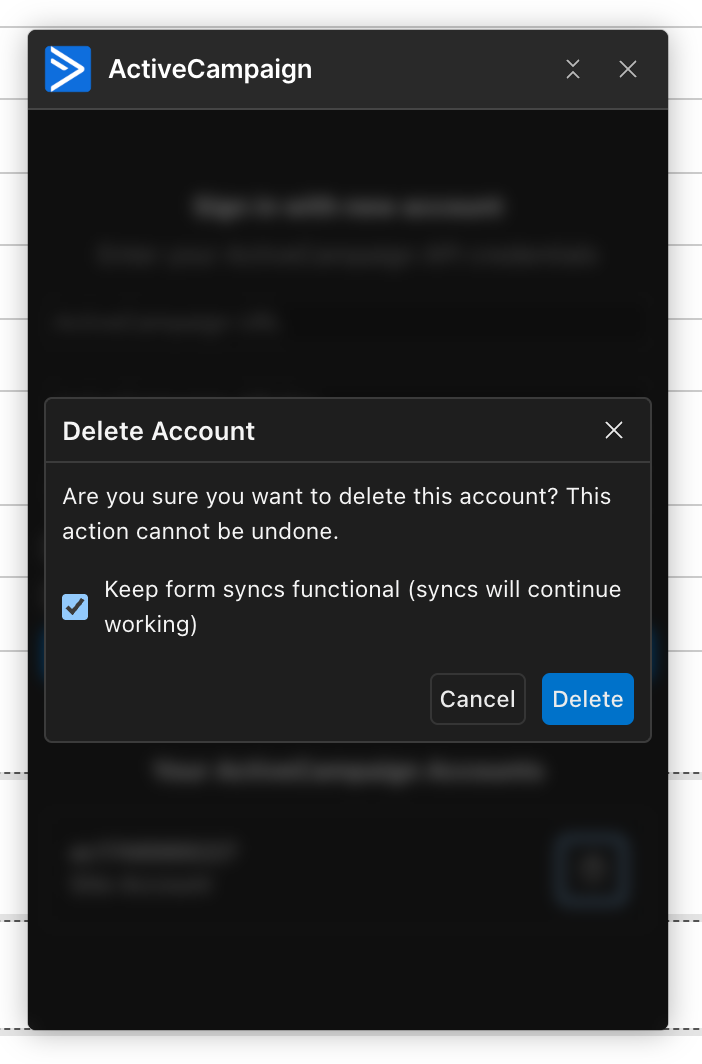This screenshot has width=702, height=1064.
Task: Click the Cancel button
Action: click(477, 699)
